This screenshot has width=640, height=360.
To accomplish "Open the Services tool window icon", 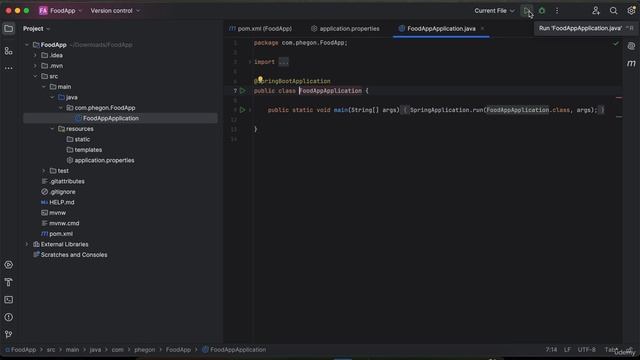I will (x=9, y=265).
